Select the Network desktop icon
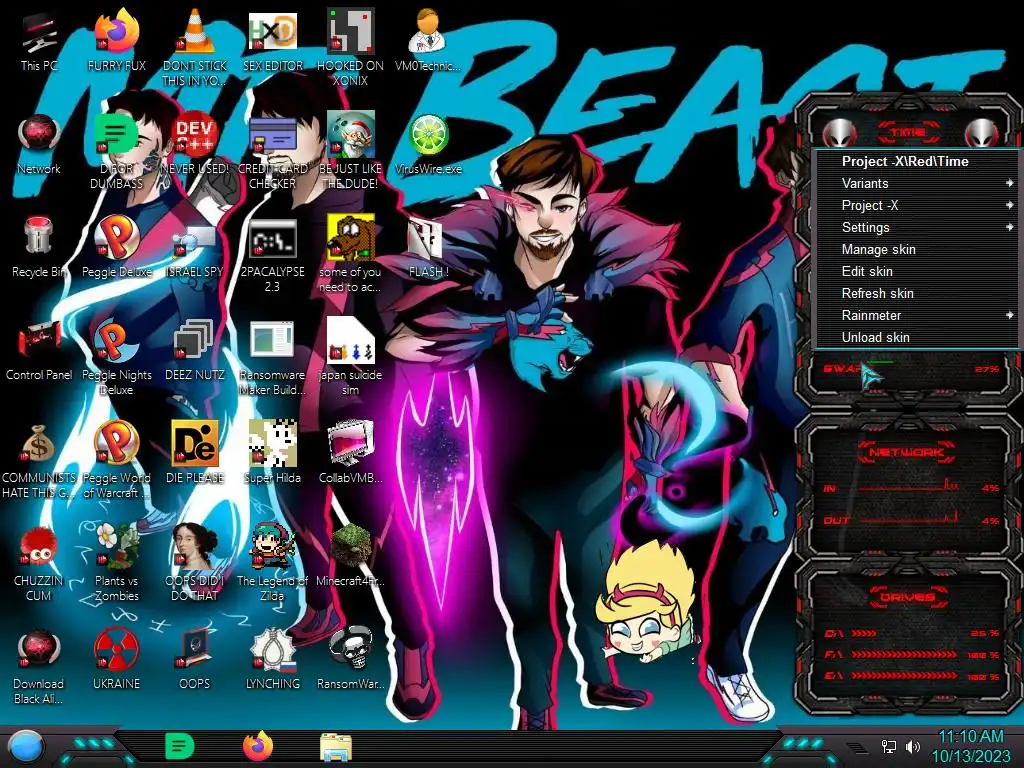 coord(39,145)
